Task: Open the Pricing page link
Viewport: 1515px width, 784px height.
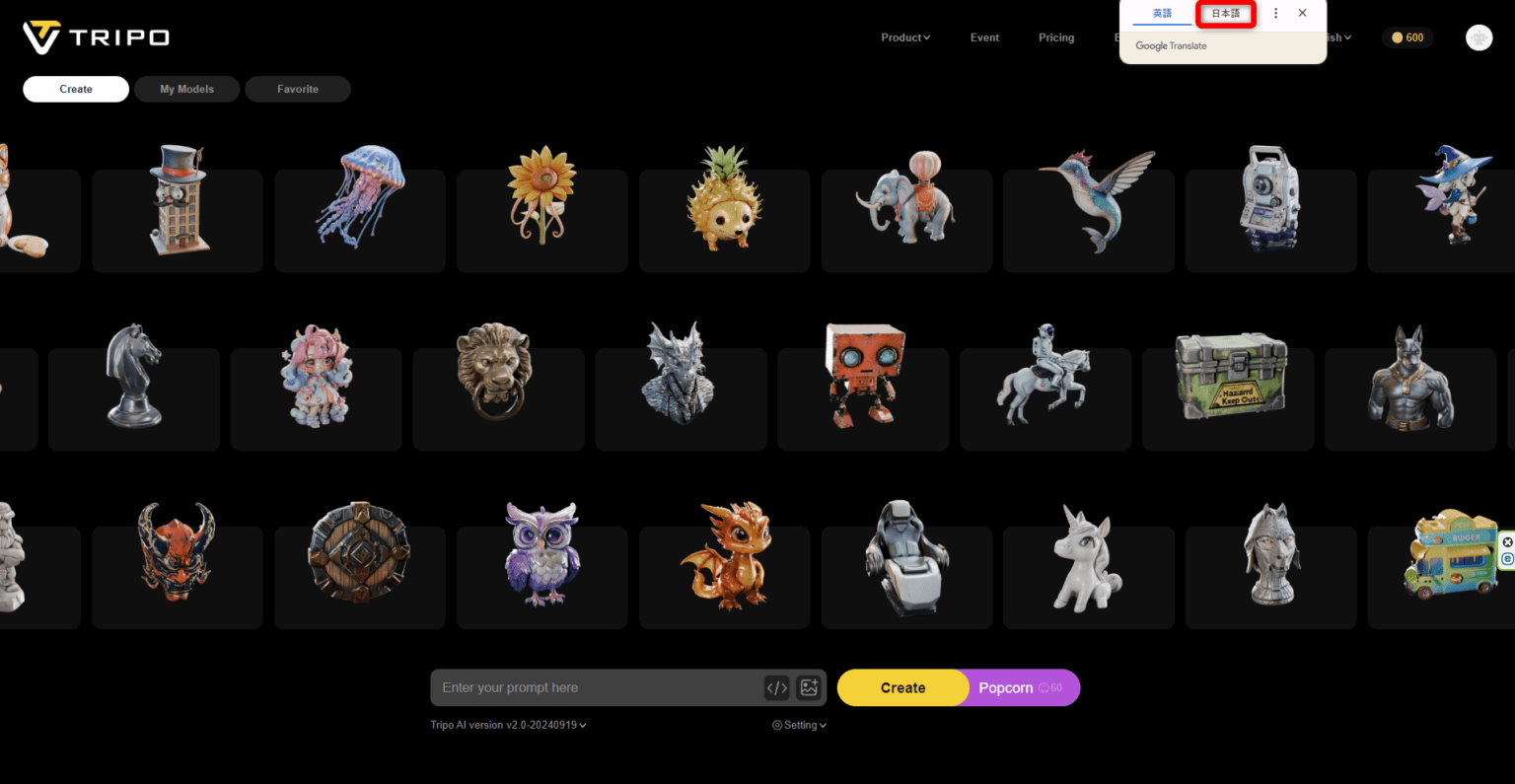Action: (x=1055, y=37)
